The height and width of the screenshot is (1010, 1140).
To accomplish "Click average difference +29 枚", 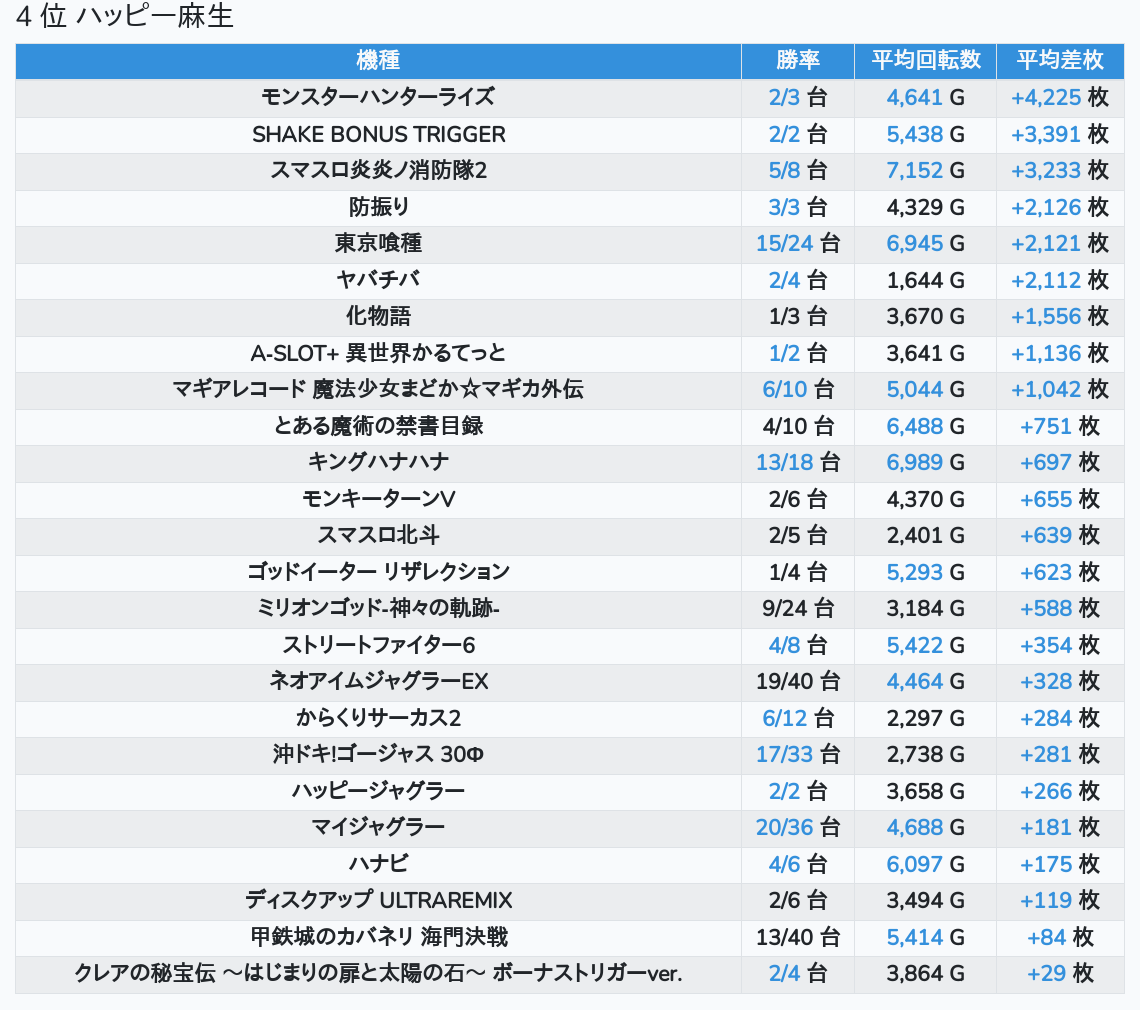I will pyautogui.click(x=1060, y=974).
